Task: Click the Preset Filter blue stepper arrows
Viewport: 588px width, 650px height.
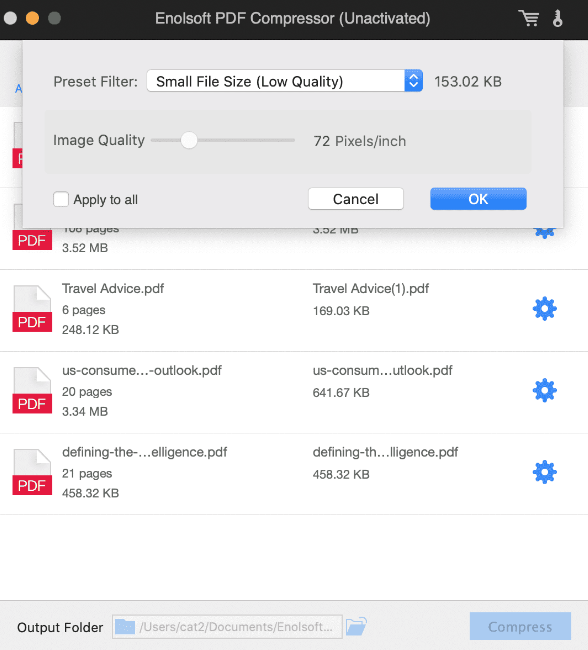Action: point(413,81)
